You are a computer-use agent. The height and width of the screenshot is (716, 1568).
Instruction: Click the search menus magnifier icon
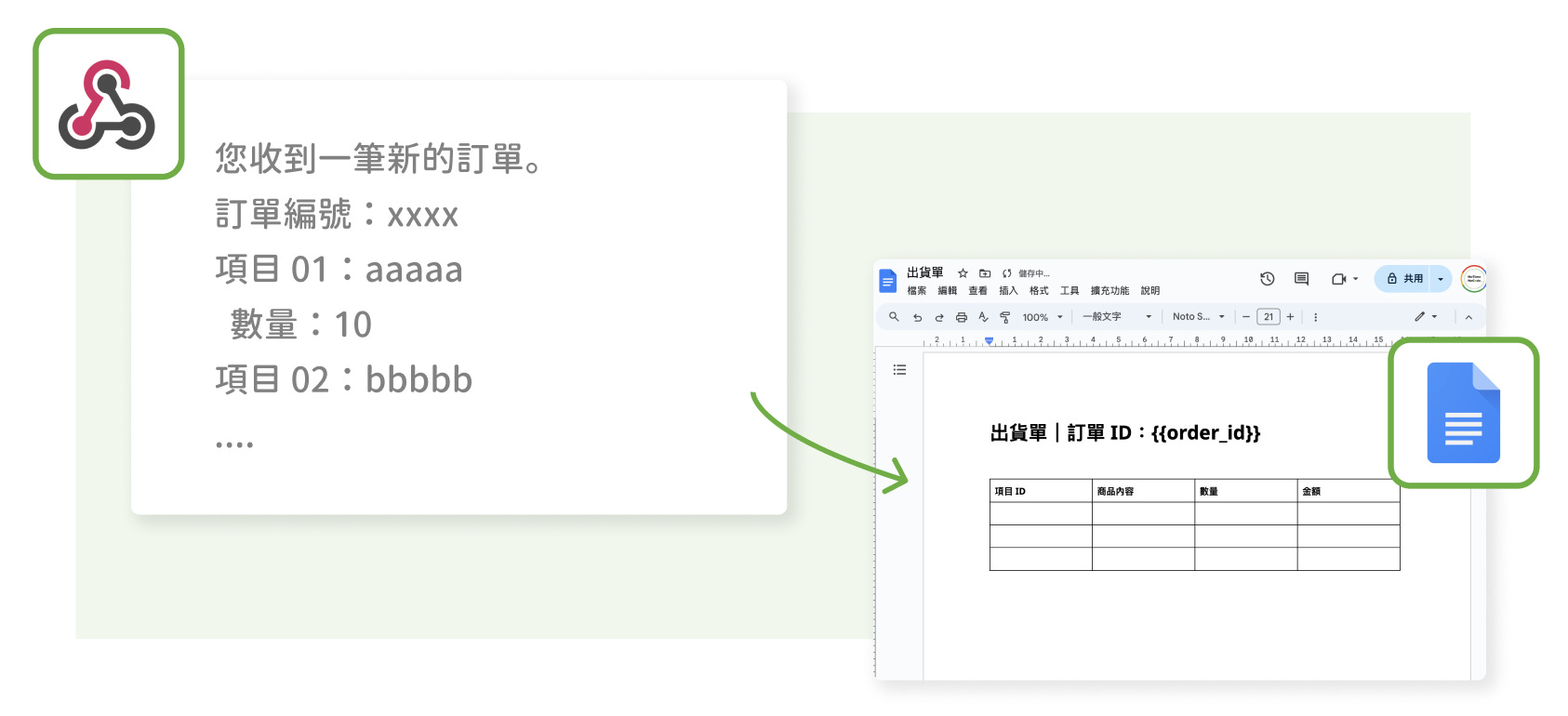pyautogui.click(x=894, y=317)
